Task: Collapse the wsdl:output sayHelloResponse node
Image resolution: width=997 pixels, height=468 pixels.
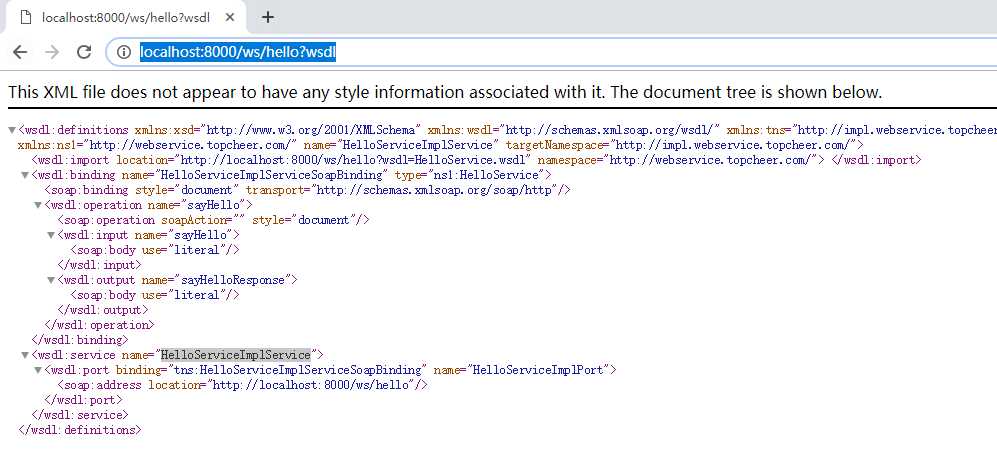Action: (51, 280)
